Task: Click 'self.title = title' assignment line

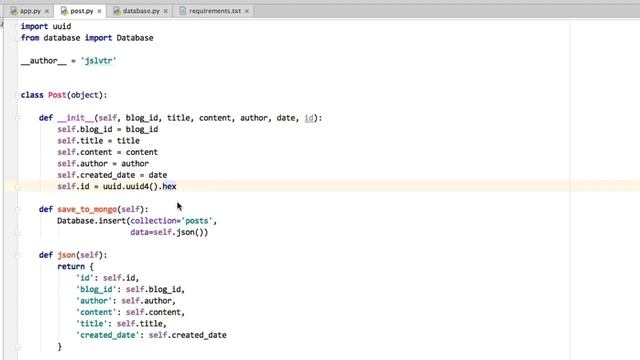Action: 98,140
